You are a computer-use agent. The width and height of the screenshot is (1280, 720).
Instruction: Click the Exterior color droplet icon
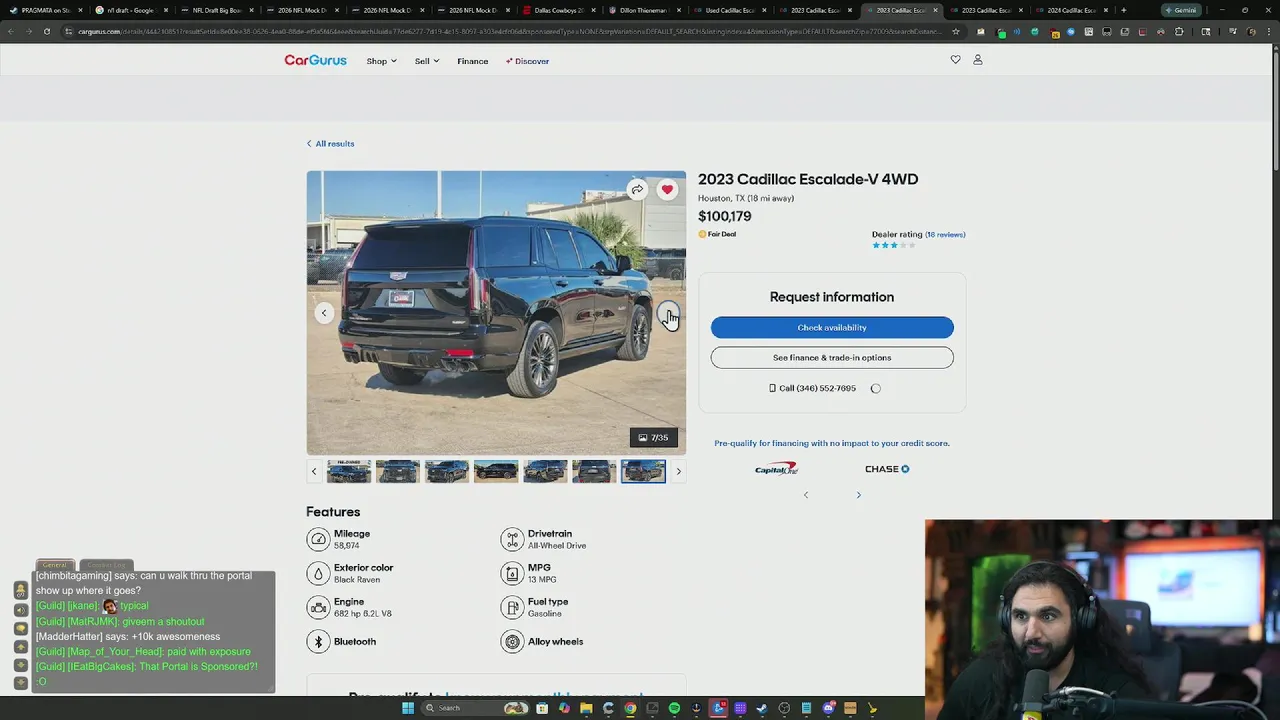[x=318, y=573]
